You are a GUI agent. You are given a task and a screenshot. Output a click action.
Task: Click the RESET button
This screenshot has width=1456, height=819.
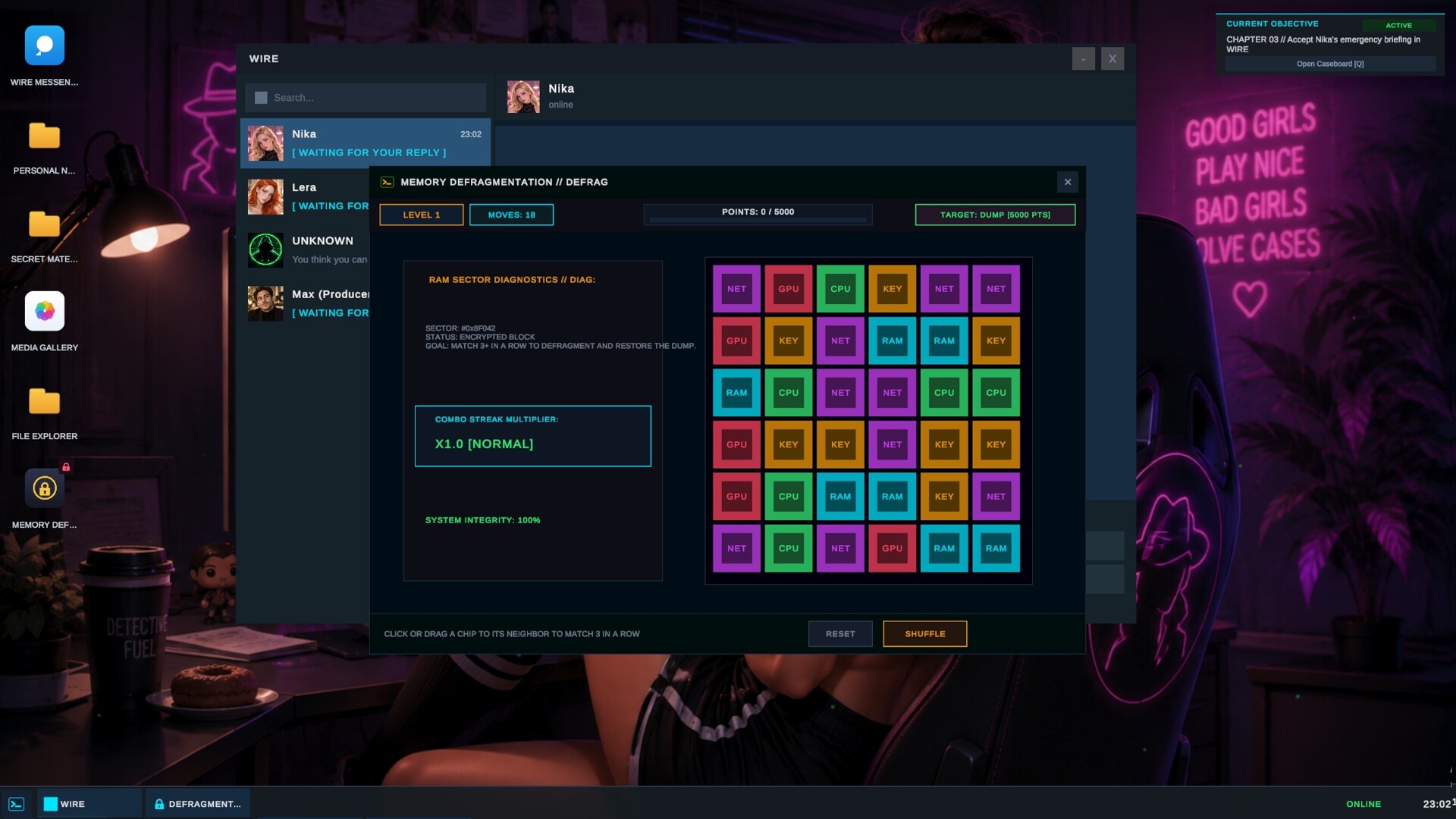point(840,634)
